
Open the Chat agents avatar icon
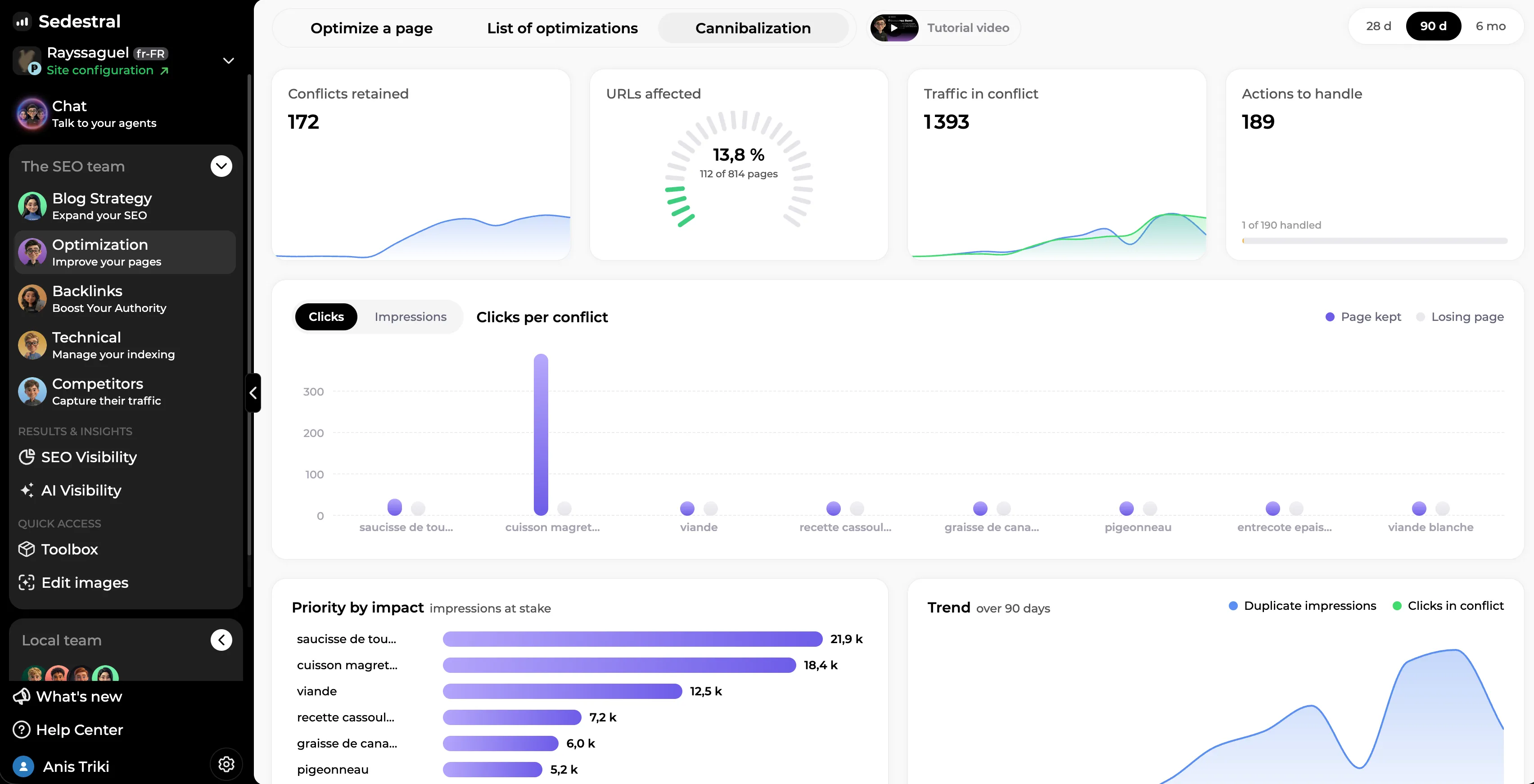pos(32,114)
